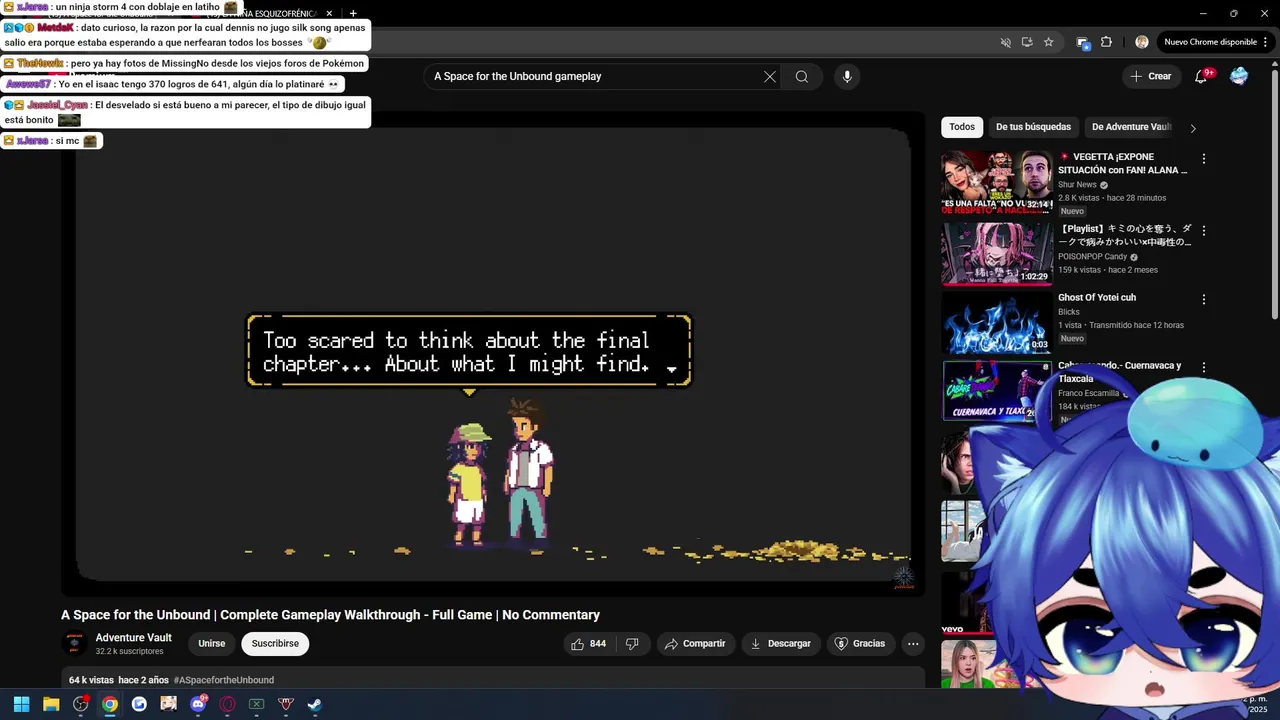Click the Chrome icon in the taskbar
Image resolution: width=1280 pixels, height=720 pixels.
[x=110, y=704]
